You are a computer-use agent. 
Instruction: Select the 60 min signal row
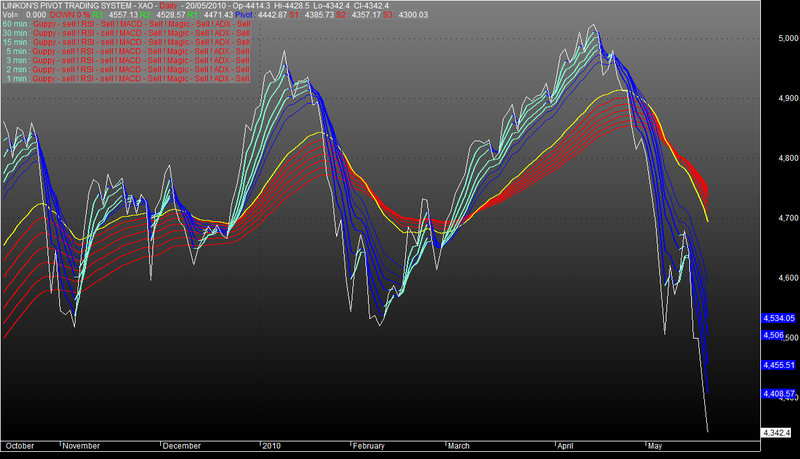(x=126, y=24)
